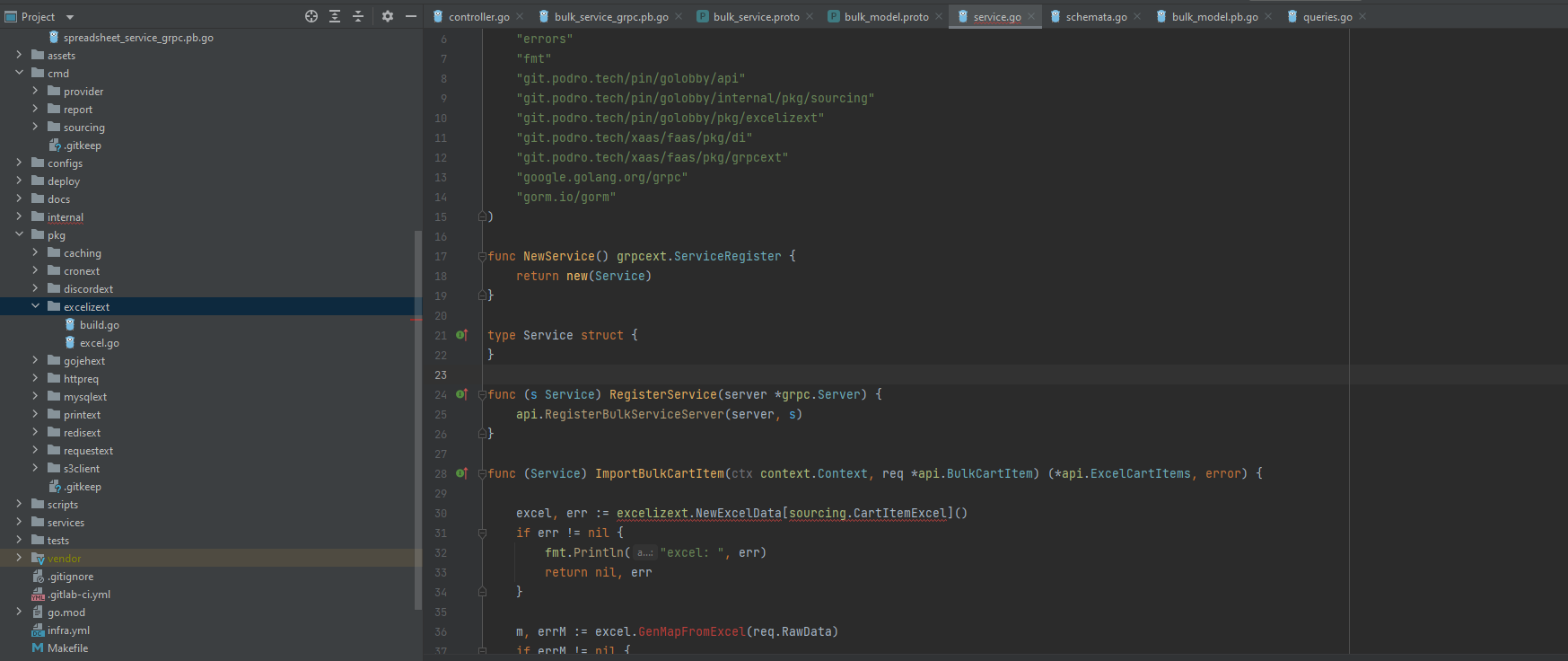Image resolution: width=1568 pixels, height=661 pixels.
Task: Click excelizext.NewExcelData call on line 30
Action: tap(698, 513)
